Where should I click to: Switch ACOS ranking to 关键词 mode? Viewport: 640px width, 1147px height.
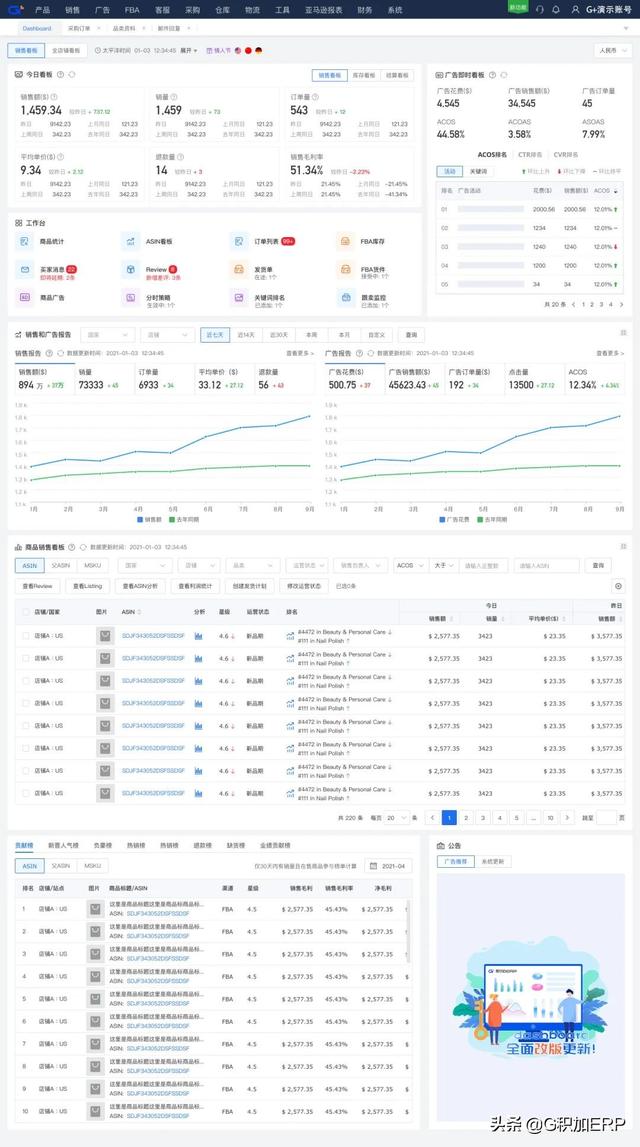478,171
